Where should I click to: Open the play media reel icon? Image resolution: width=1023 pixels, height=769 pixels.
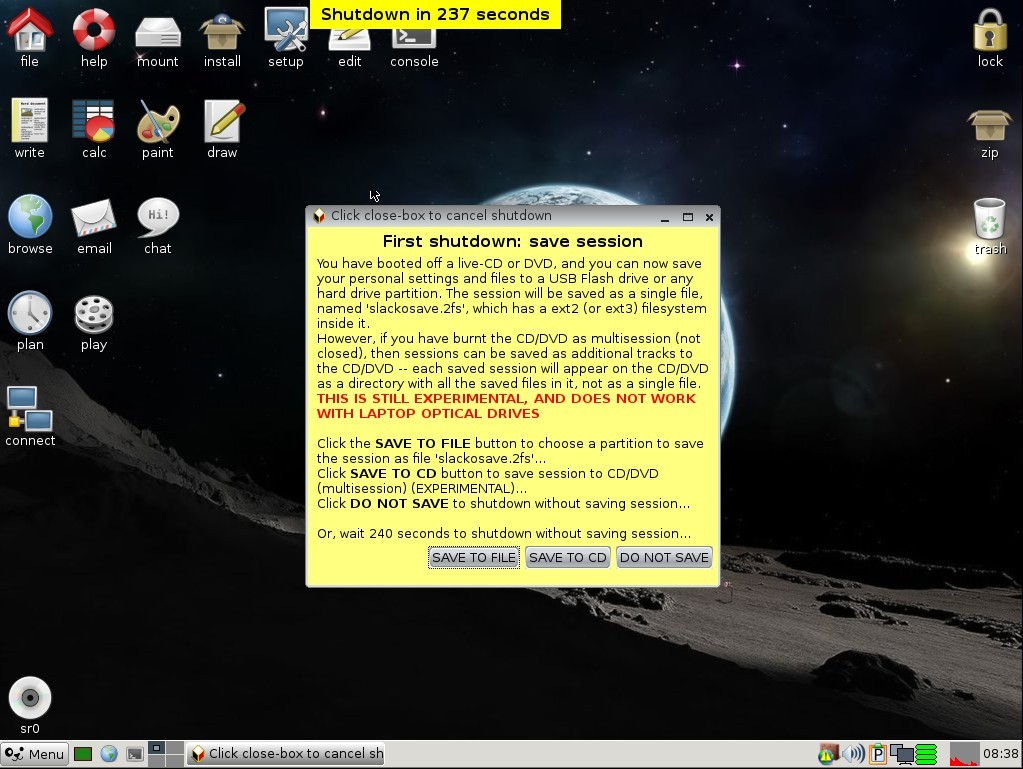click(x=94, y=314)
